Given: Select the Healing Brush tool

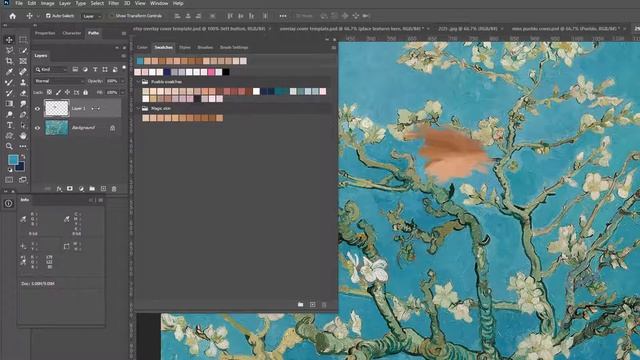Looking at the screenshot, I should tap(23, 71).
